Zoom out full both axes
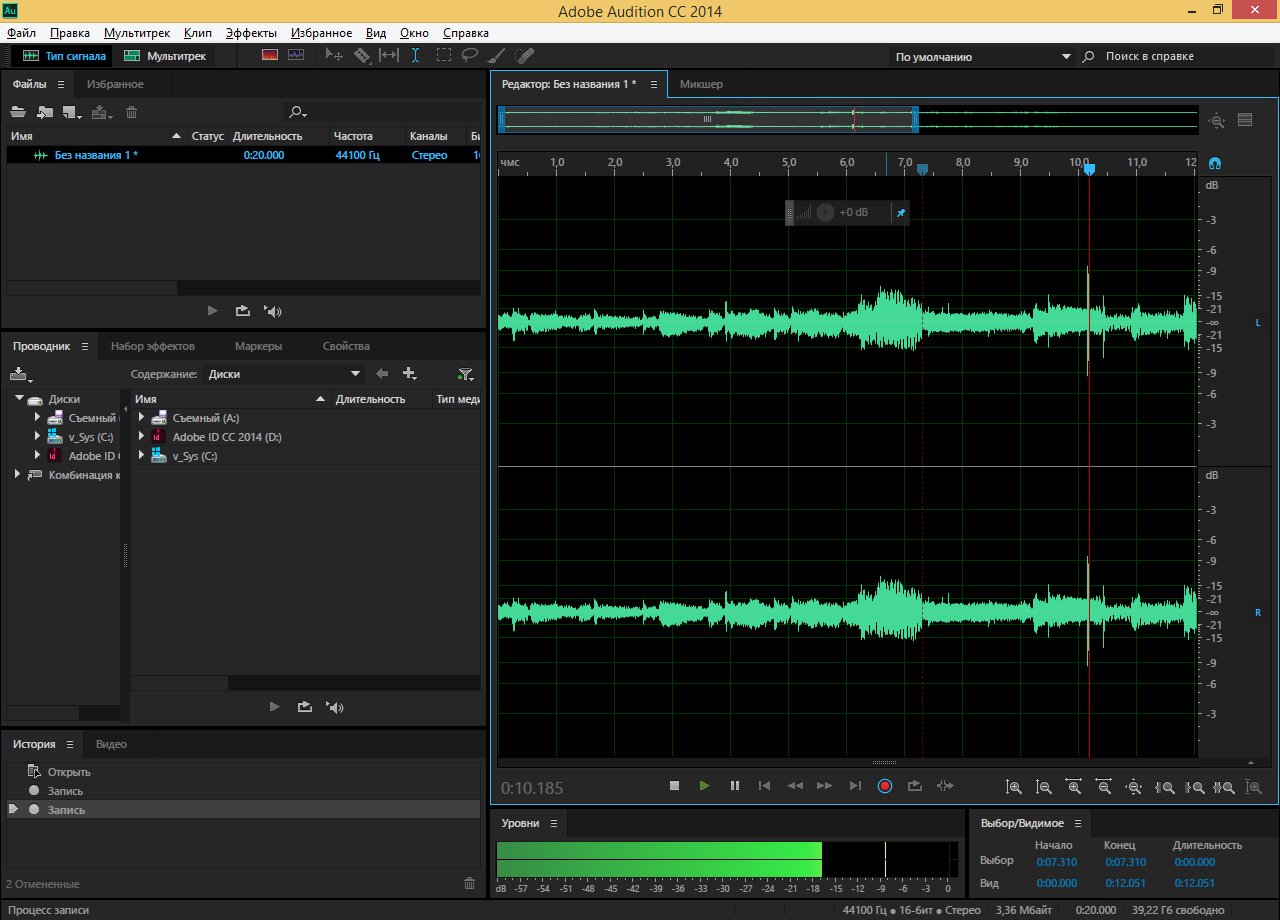Screen dimensions: 1280x920 (x=1134, y=787)
